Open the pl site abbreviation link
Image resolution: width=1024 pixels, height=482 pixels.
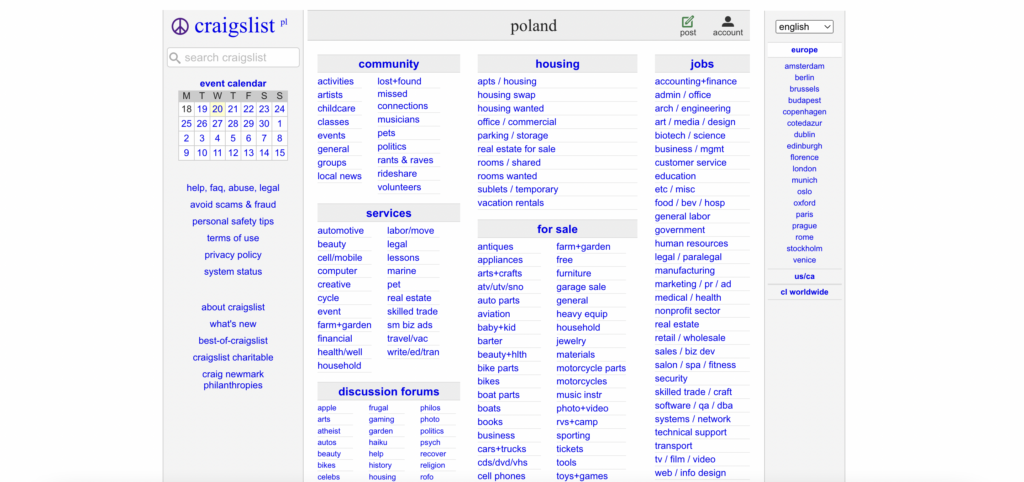pyautogui.click(x=284, y=22)
